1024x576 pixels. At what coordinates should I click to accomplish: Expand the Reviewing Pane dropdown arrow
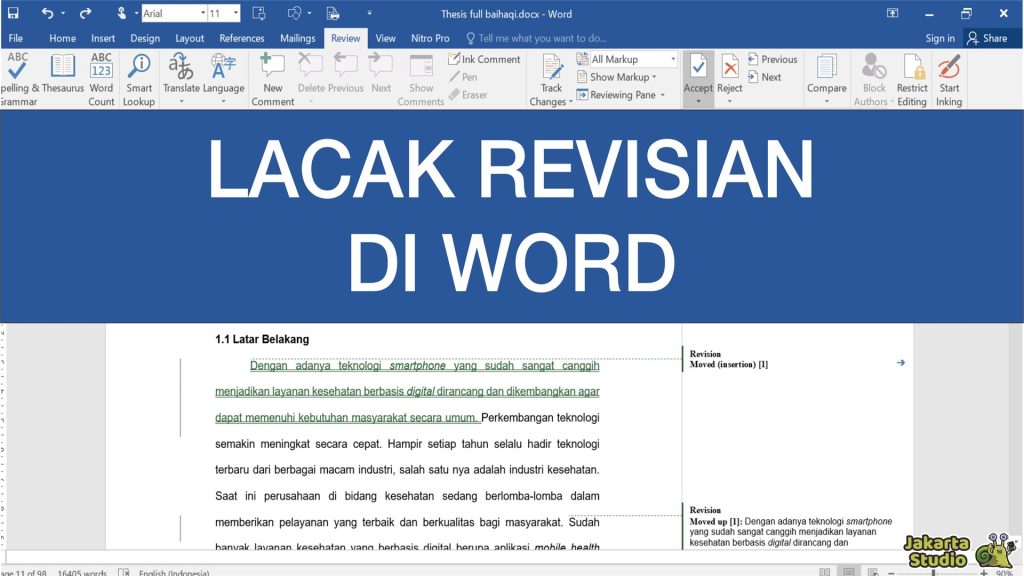662,95
